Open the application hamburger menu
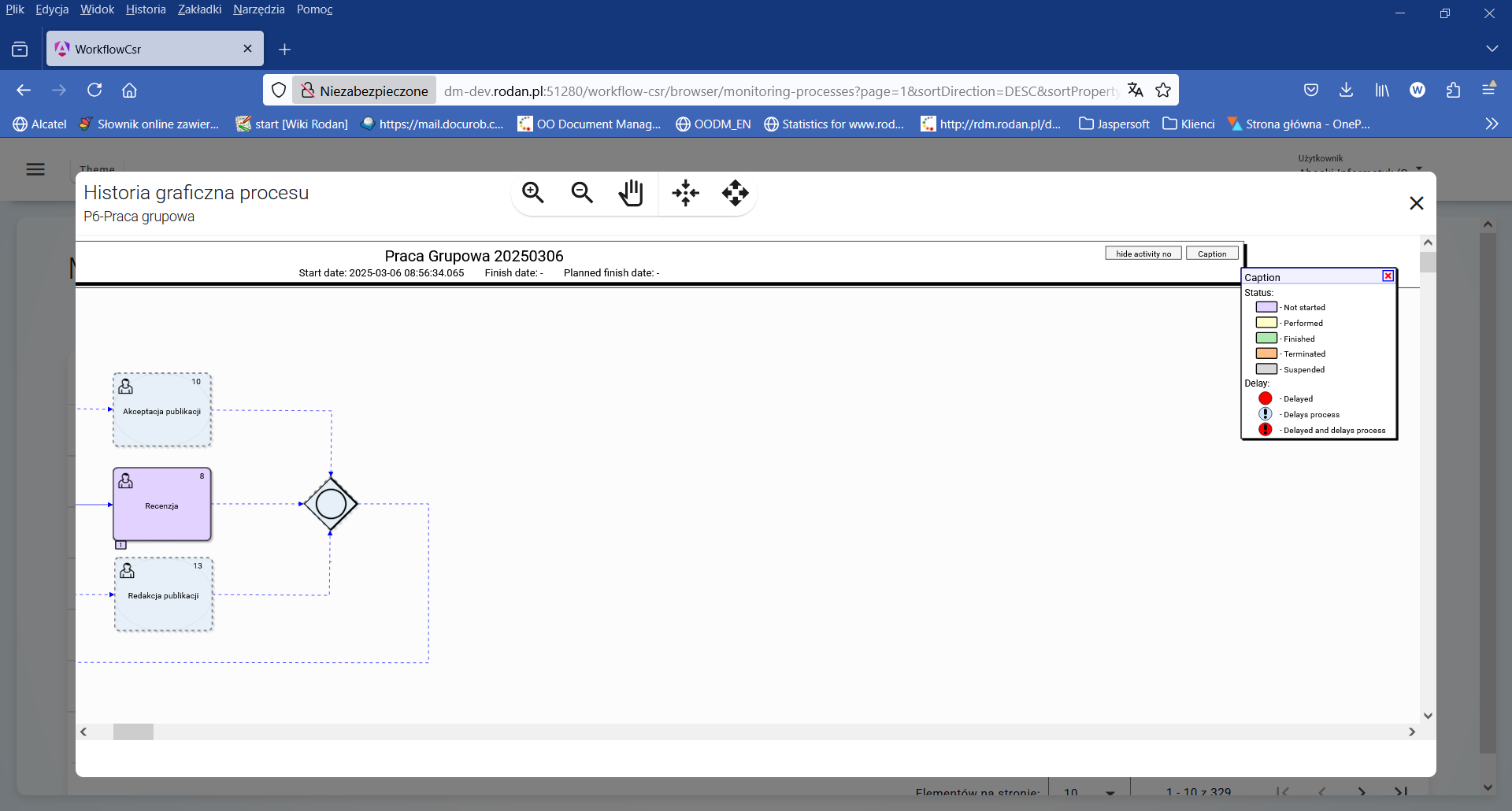 35,169
